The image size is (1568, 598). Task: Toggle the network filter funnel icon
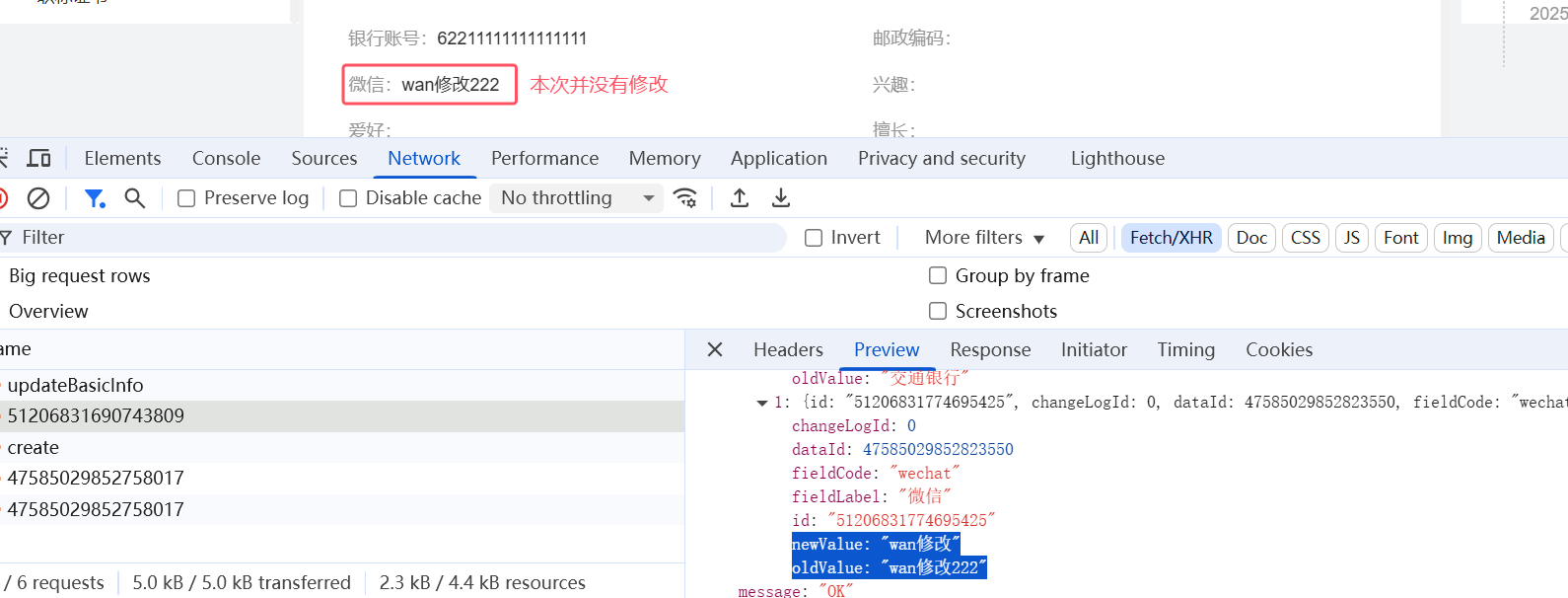(95, 198)
